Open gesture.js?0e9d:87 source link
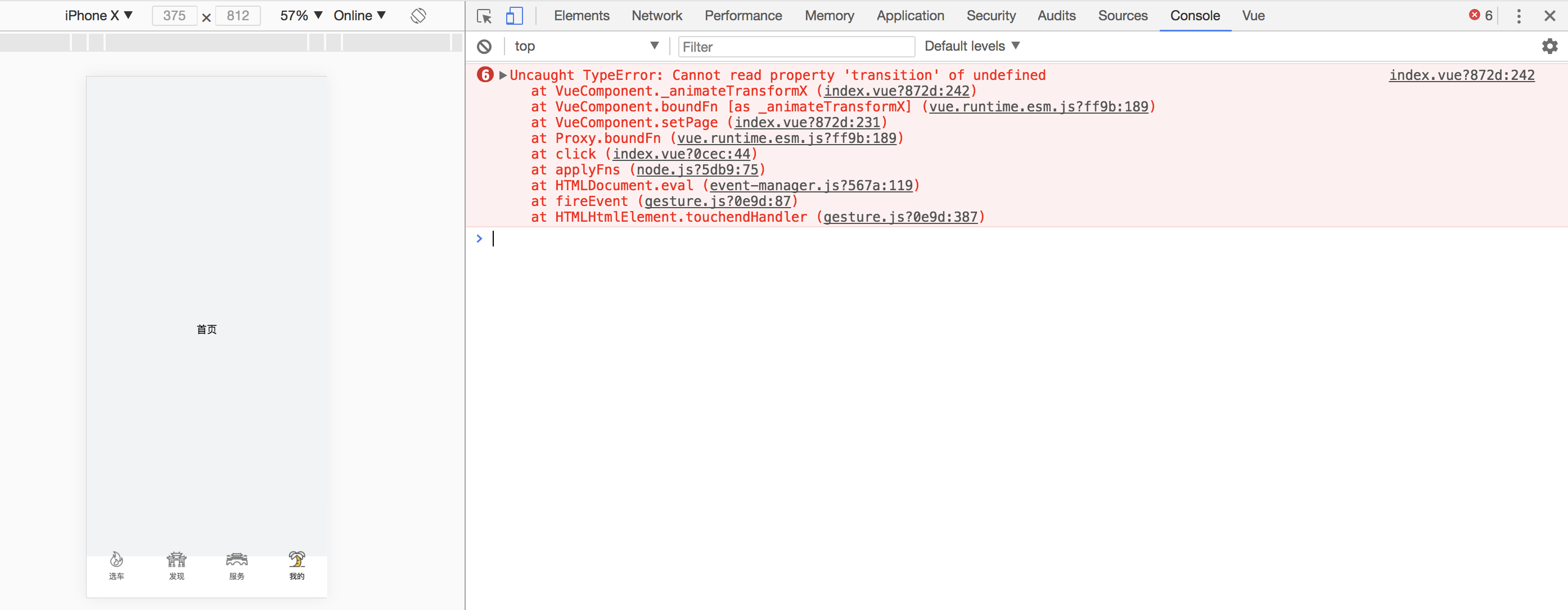This screenshot has height=610, width=1568. click(x=718, y=201)
